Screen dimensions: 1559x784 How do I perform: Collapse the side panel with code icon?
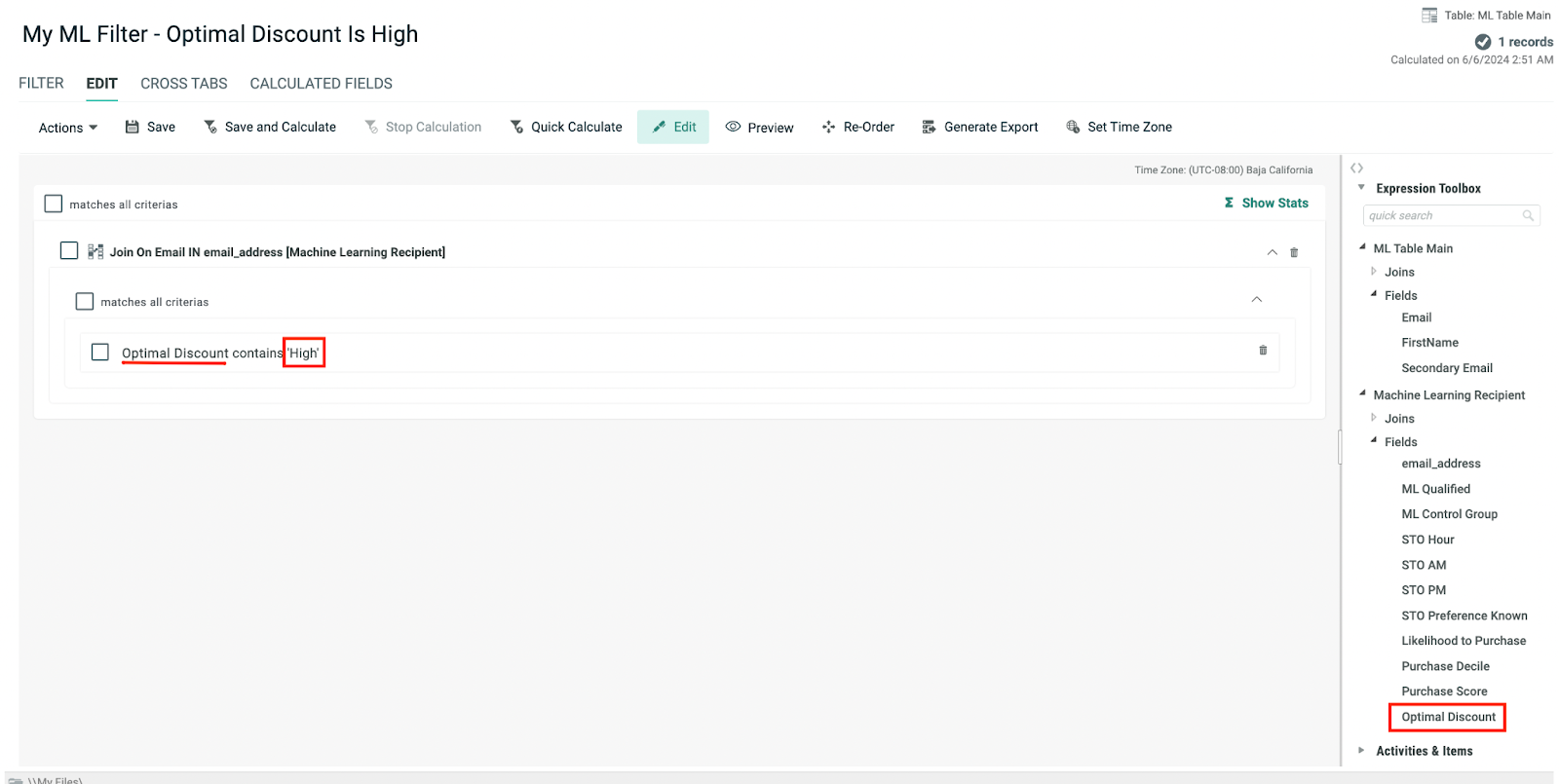coord(1356,168)
